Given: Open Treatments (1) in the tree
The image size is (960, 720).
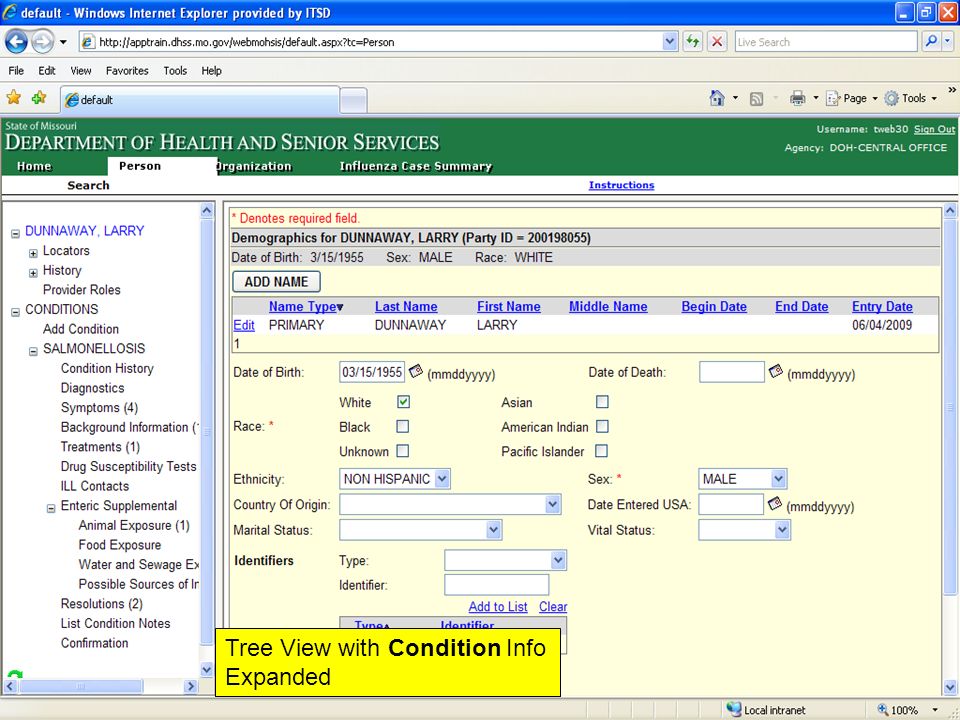Looking at the screenshot, I should (x=100, y=447).
